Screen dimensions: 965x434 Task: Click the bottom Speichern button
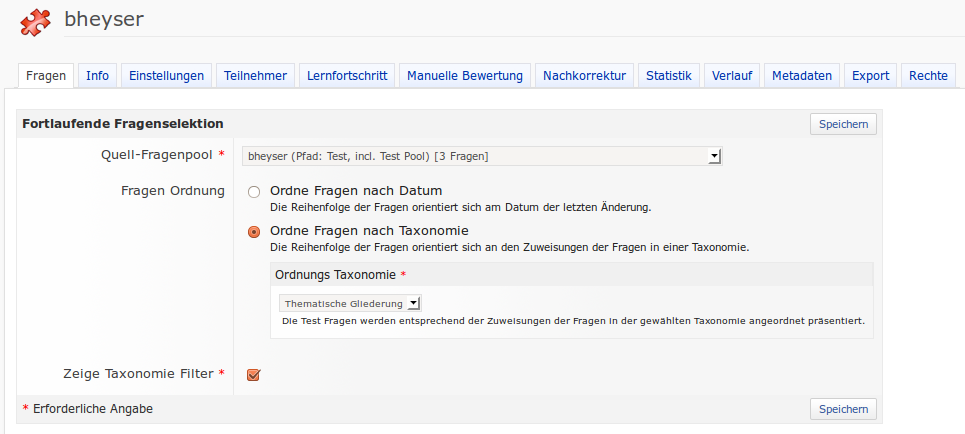[x=843, y=409]
